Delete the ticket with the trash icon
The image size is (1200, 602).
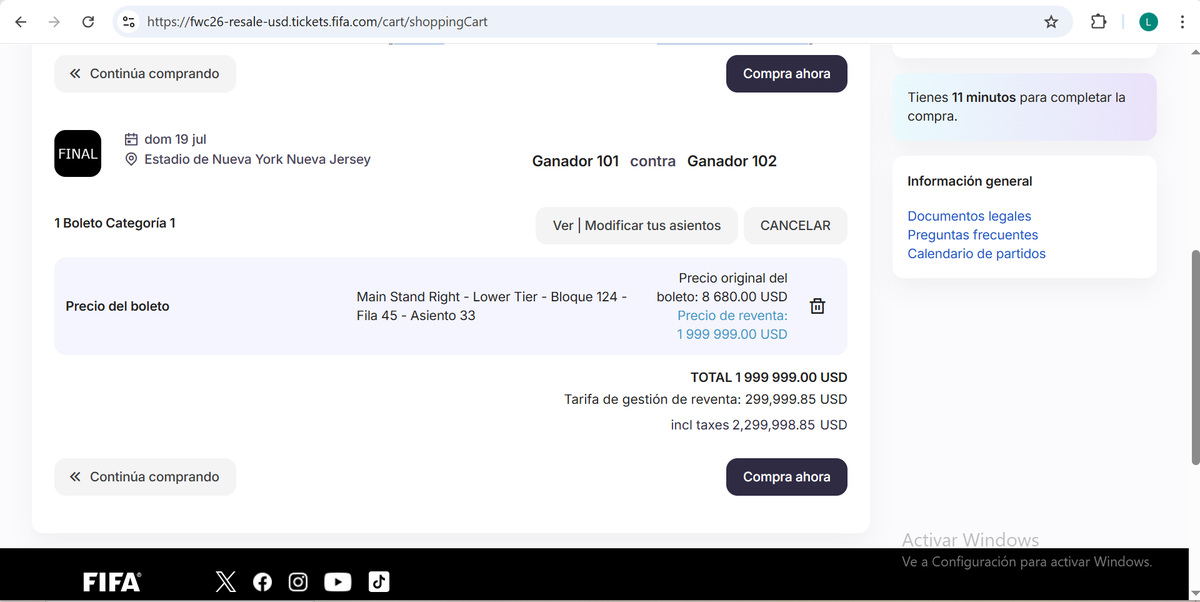pyautogui.click(x=817, y=306)
